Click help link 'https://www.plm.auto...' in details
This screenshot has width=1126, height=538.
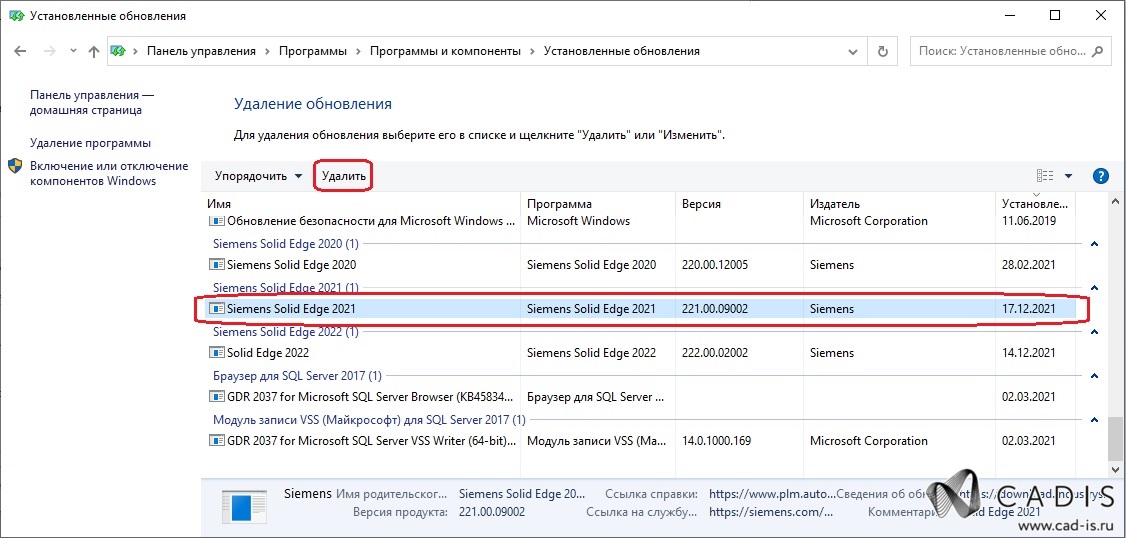[772, 494]
